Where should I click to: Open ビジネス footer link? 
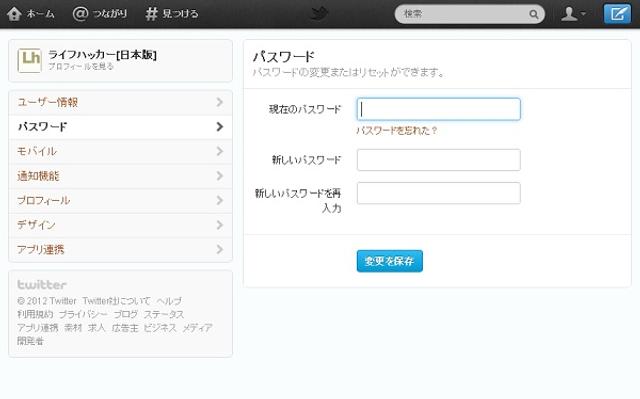coord(160,328)
